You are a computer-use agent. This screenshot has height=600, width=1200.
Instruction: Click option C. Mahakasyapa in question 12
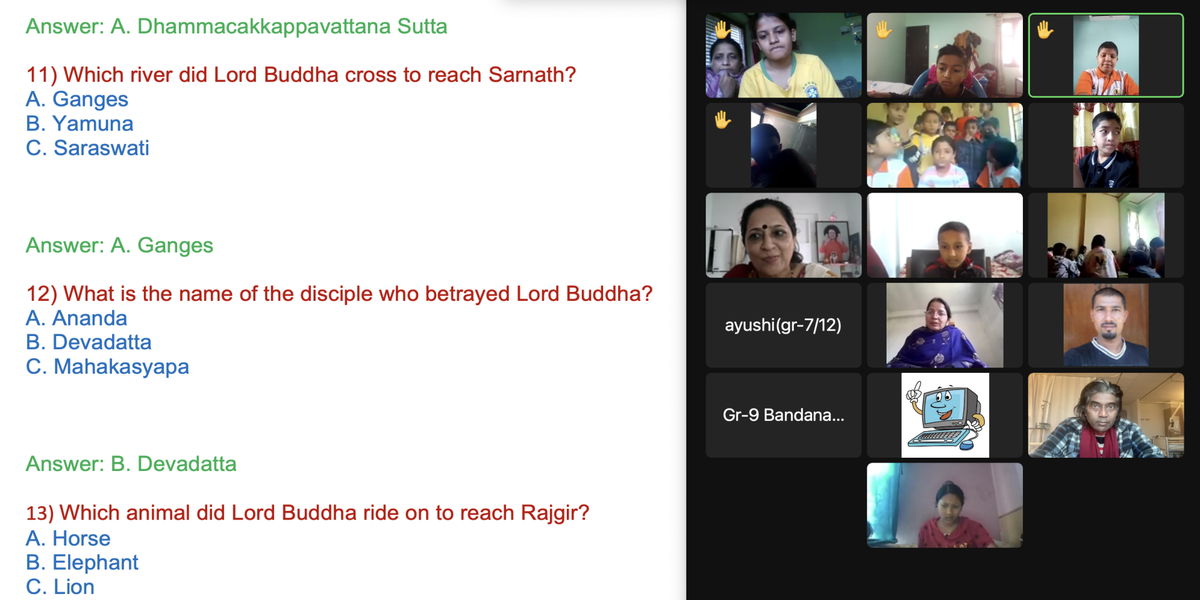107,367
